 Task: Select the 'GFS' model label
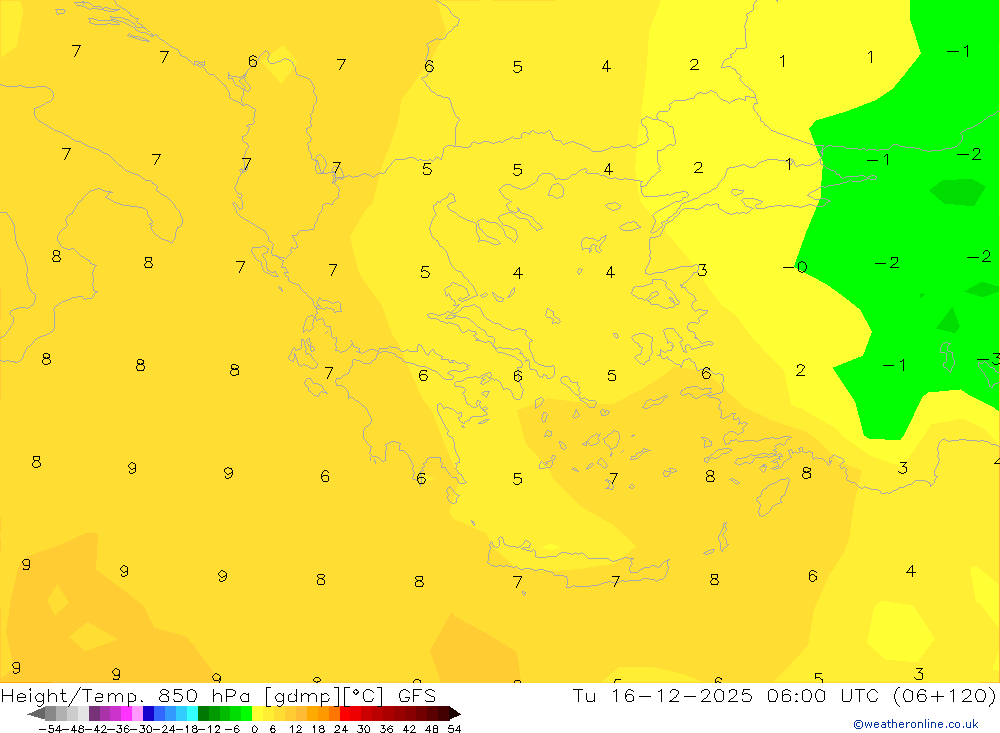point(417,696)
